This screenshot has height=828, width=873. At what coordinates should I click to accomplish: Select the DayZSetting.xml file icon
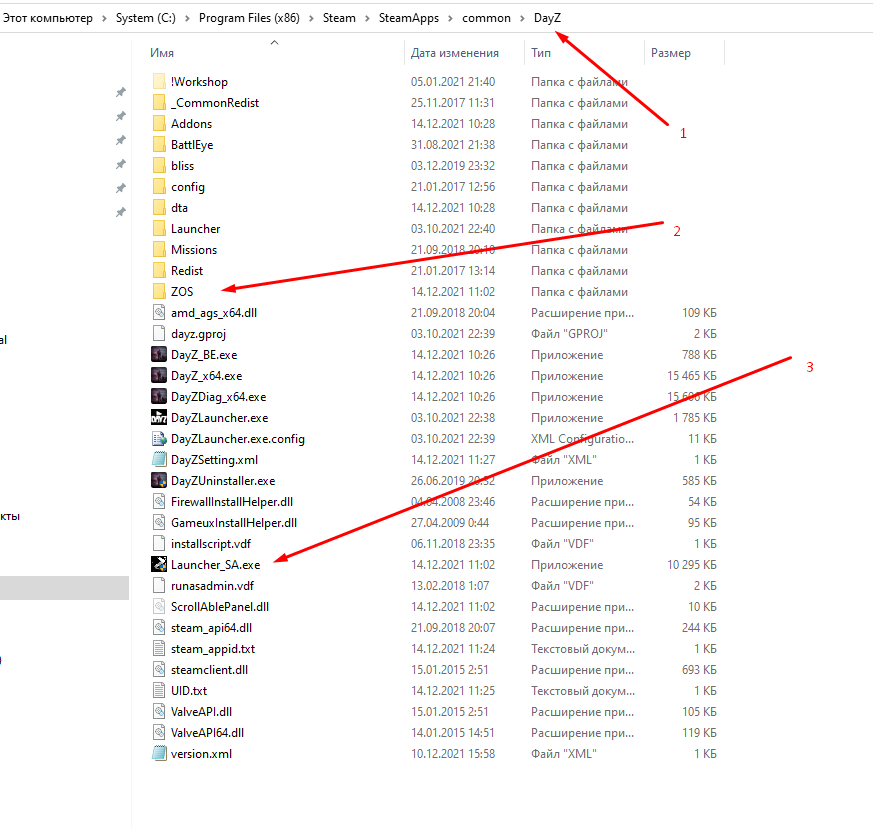(159, 460)
